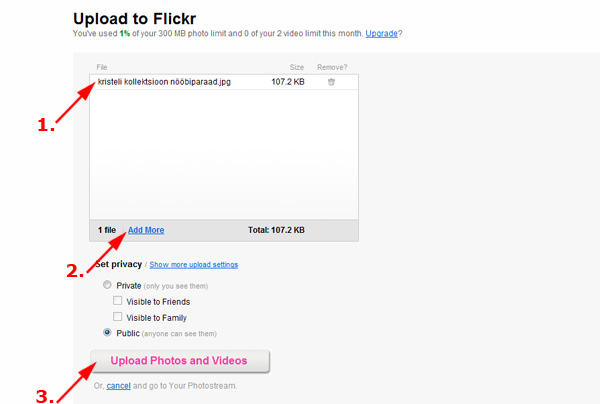Click the Size column header
The height and width of the screenshot is (404, 600).
pos(296,67)
